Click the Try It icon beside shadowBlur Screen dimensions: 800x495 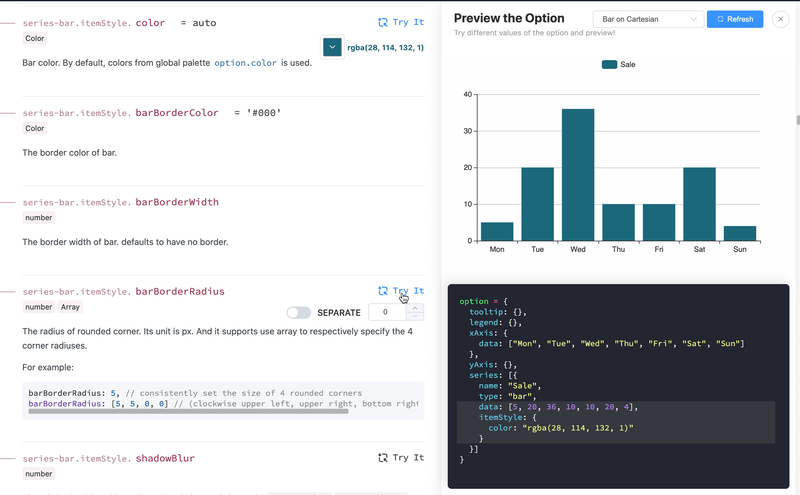[x=383, y=457]
